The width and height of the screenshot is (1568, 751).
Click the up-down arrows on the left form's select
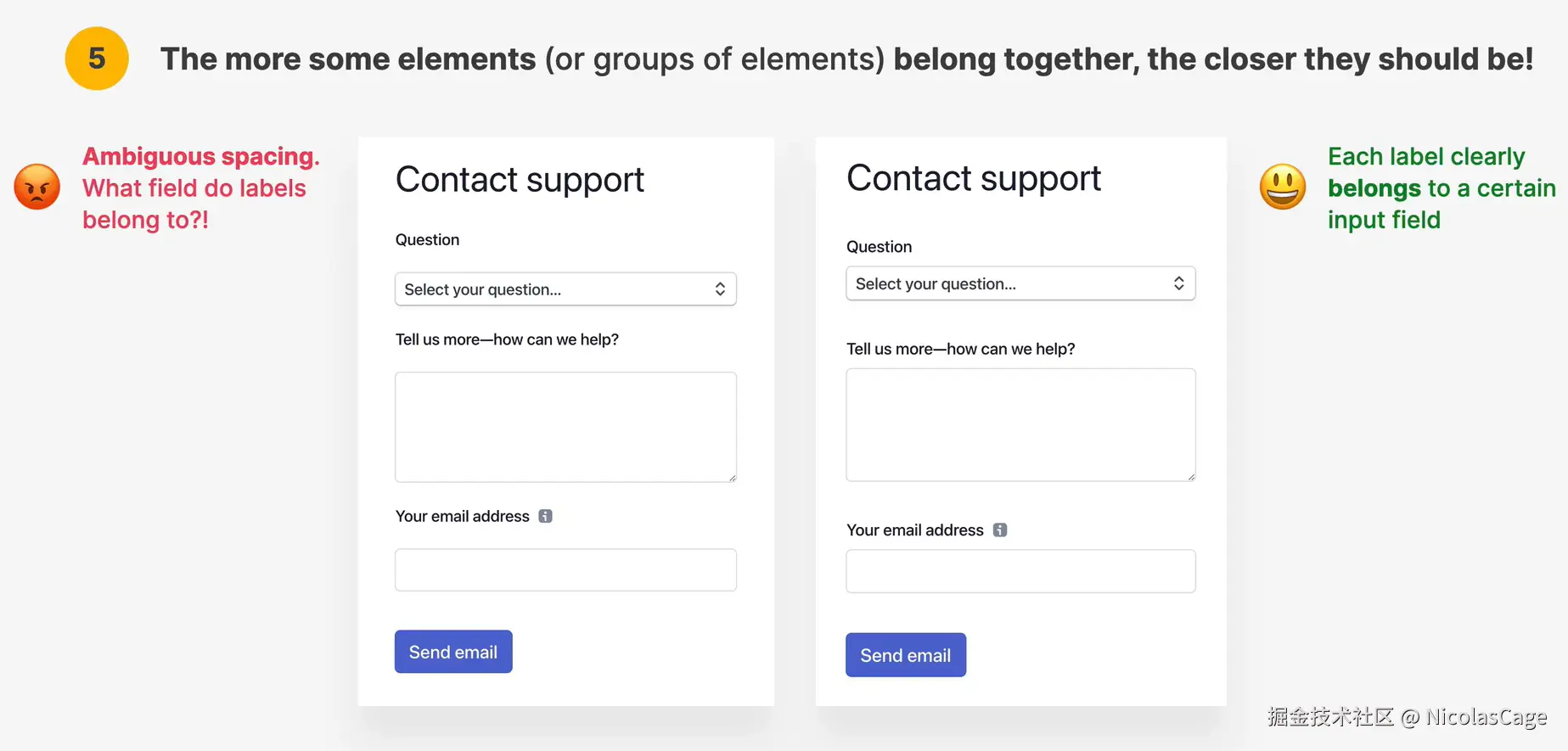[720, 289]
